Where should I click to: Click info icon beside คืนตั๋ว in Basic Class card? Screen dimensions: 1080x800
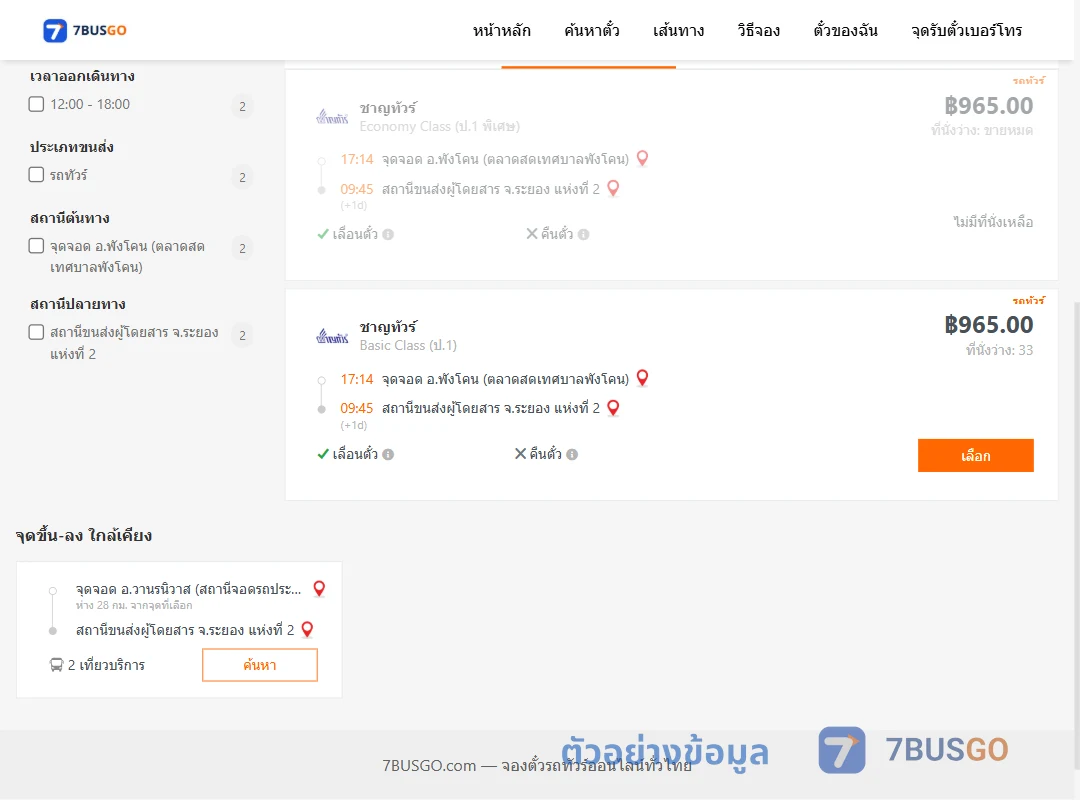pyautogui.click(x=572, y=454)
